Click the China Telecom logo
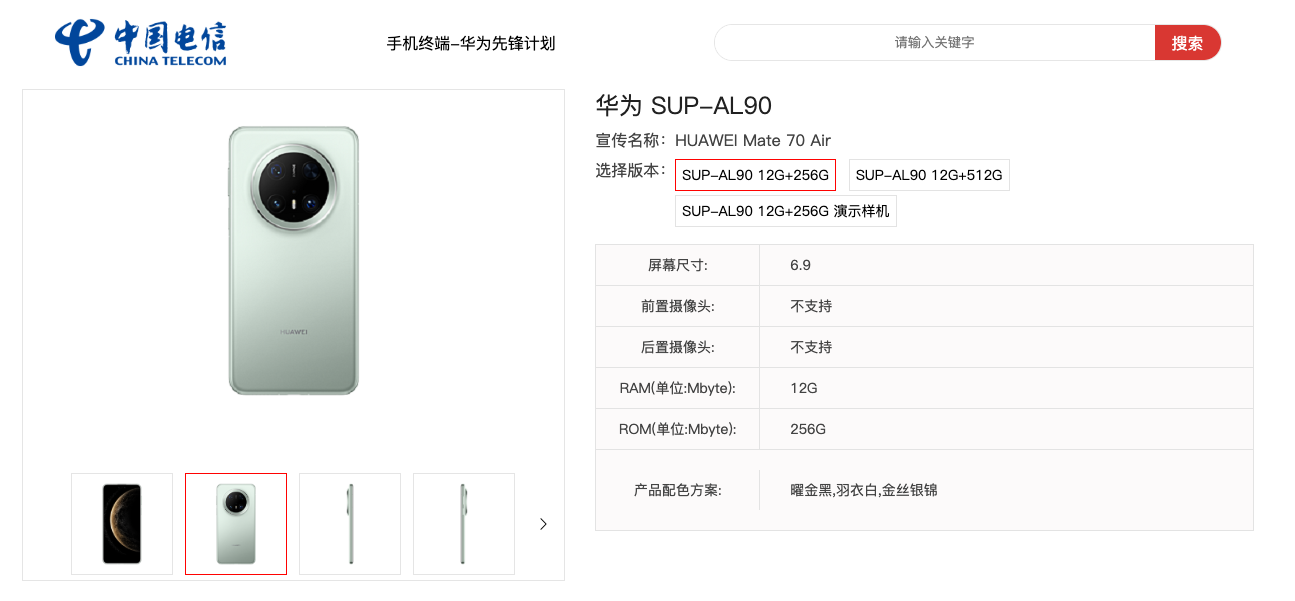1295x601 pixels. [x=140, y=42]
